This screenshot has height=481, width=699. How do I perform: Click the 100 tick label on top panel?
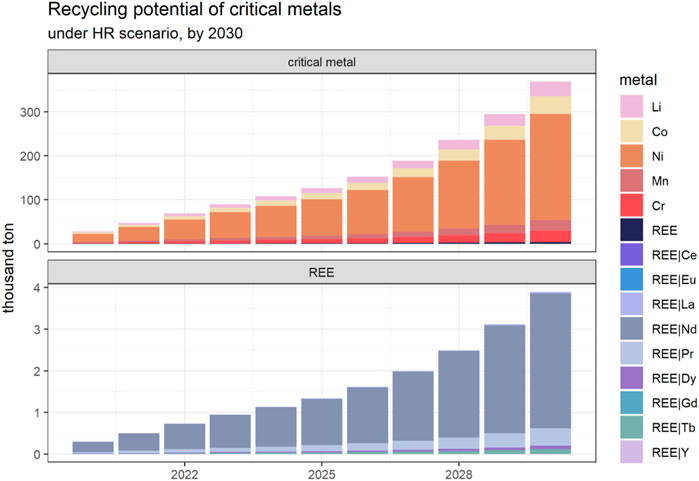30,201
